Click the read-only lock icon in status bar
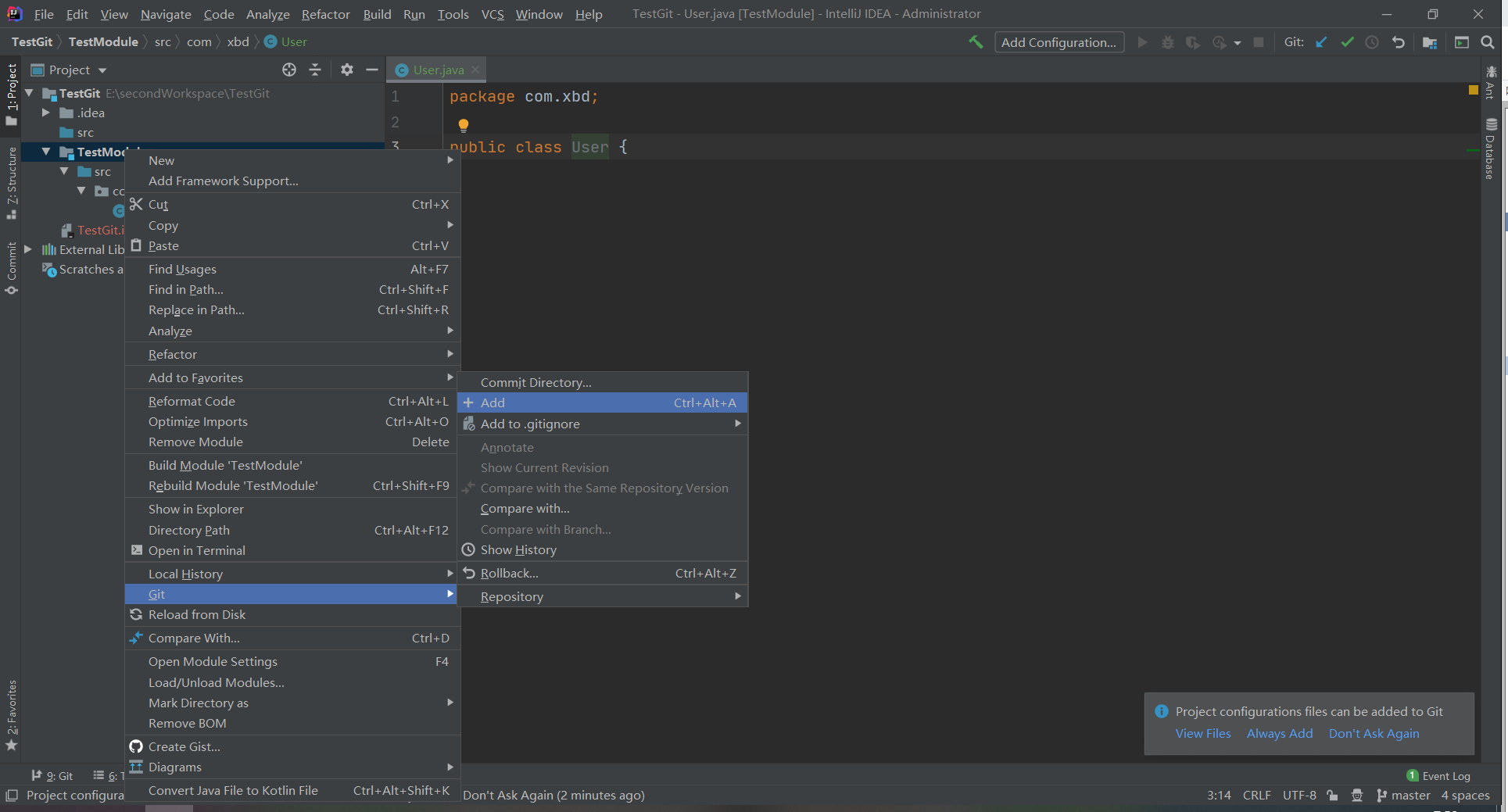The image size is (1508, 812). tap(1332, 796)
